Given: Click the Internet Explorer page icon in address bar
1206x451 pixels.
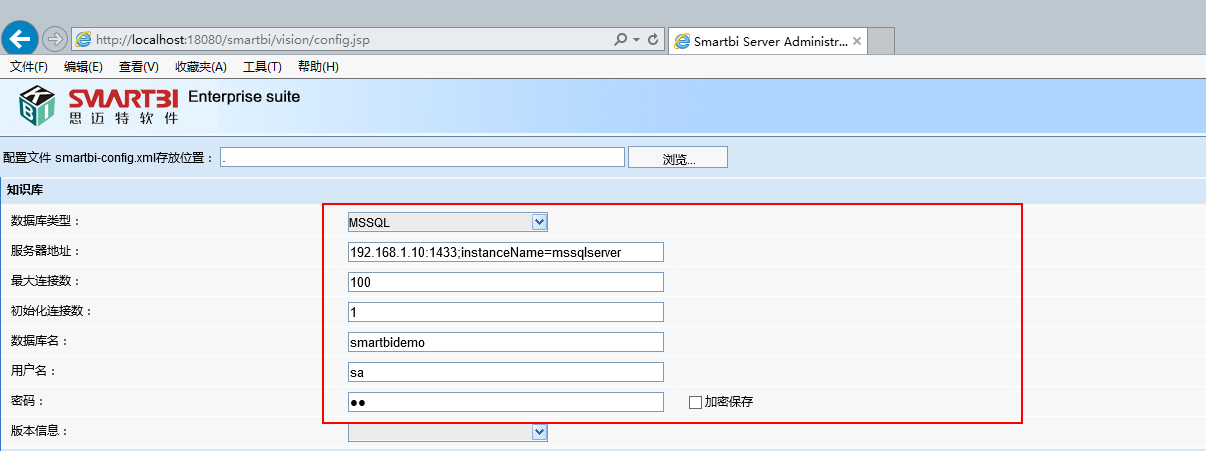Looking at the screenshot, I should pyautogui.click(x=83, y=39).
